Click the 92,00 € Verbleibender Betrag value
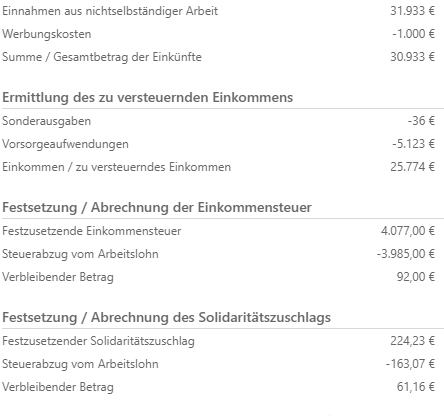The width and height of the screenshot is (444, 416). click(x=416, y=277)
